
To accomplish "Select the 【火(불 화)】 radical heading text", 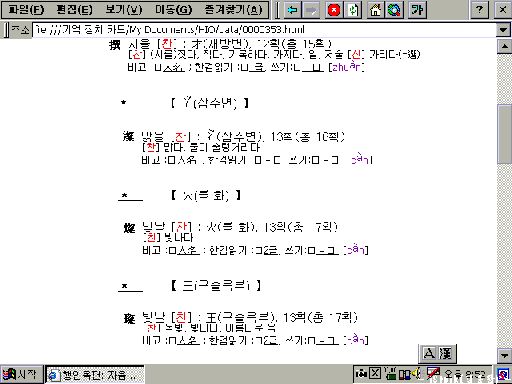I will pos(206,195).
